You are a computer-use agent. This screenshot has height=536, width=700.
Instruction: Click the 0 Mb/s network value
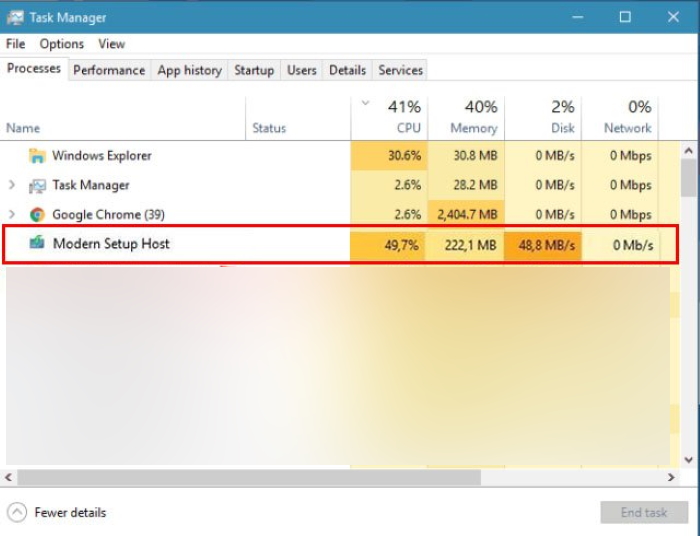pos(633,245)
